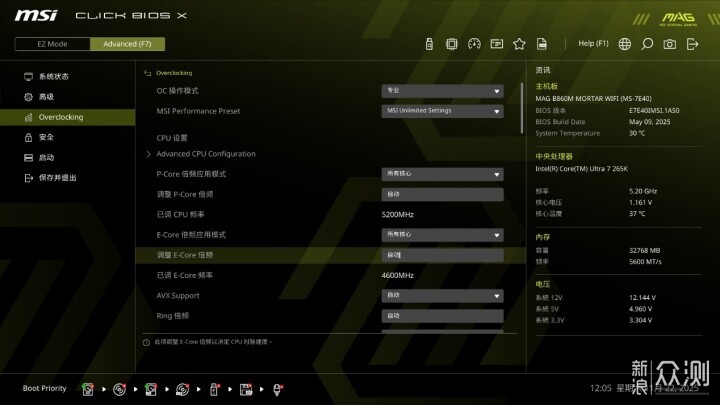The image size is (720, 405).
Task: Click 调整 P-Core 倍频 input field
Action: [442, 194]
